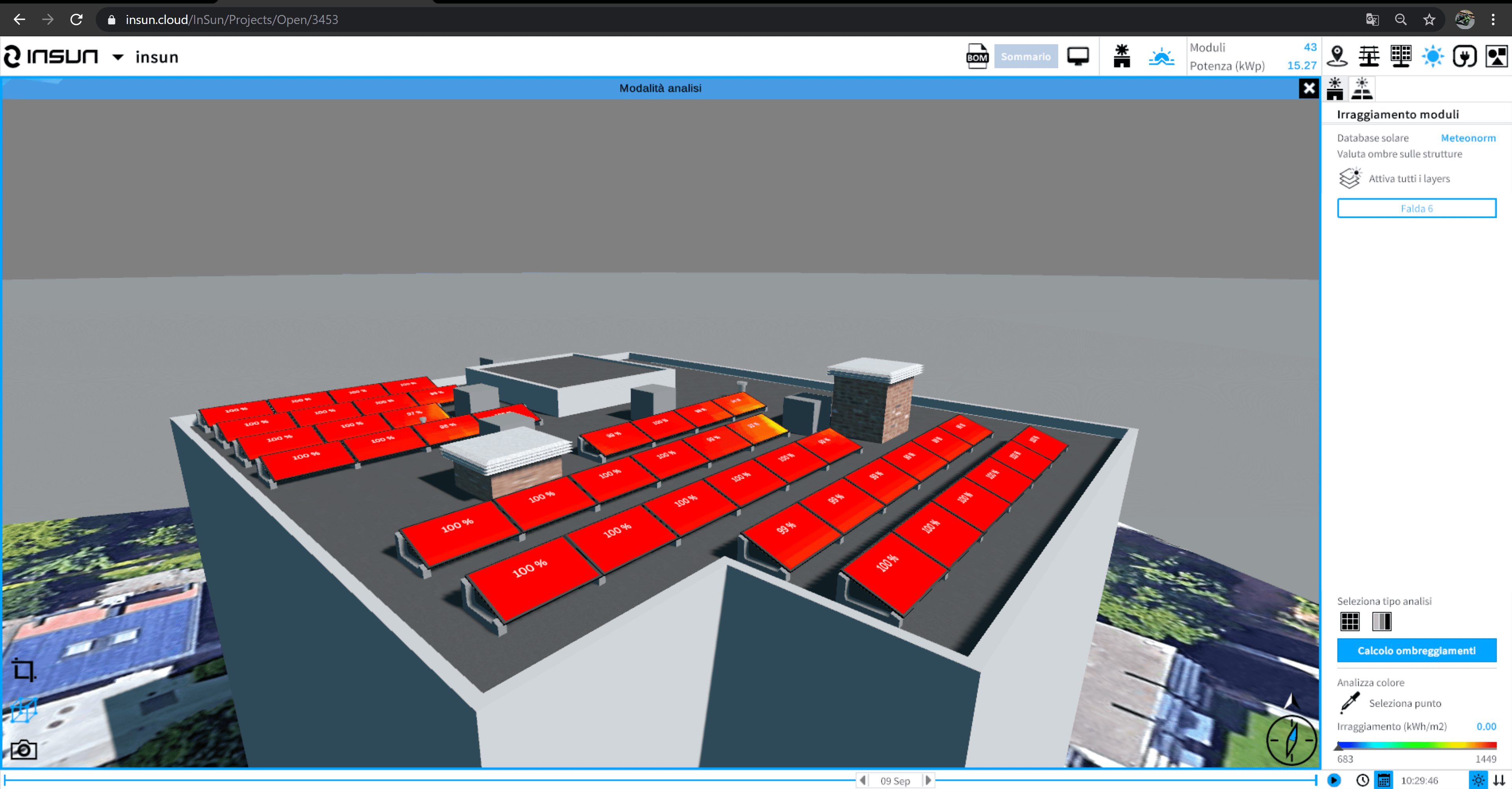Click the irradiation color gradient scale
Screen dimensions: 1512x789
[1416, 746]
